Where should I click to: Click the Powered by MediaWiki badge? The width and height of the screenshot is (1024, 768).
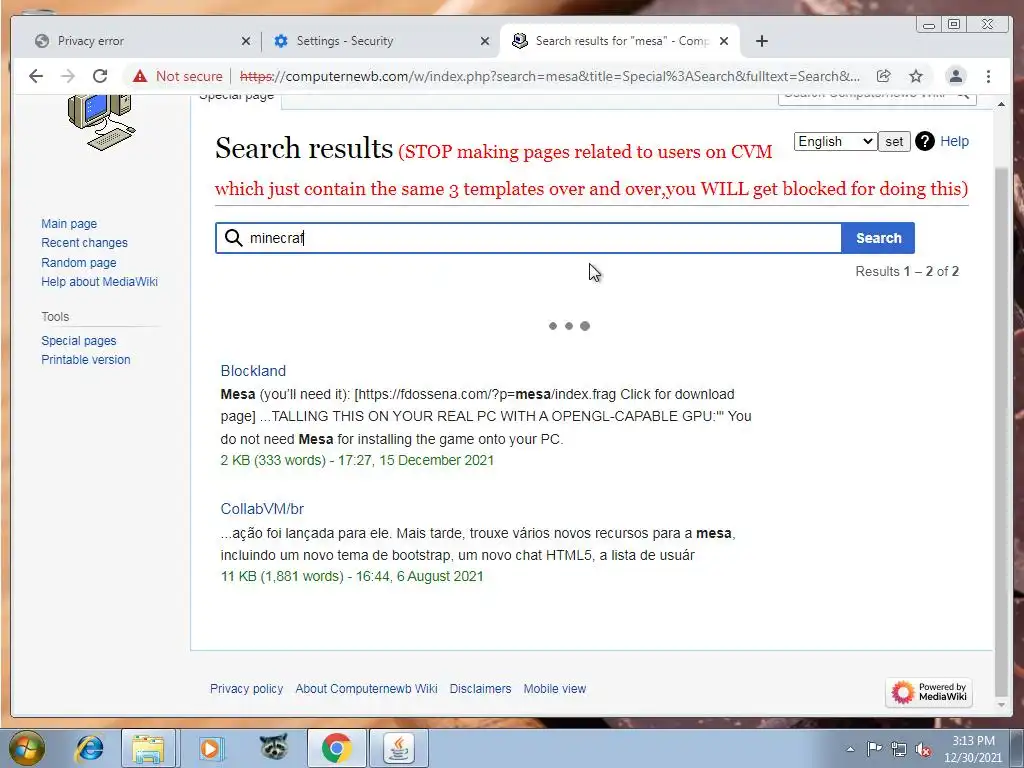[x=929, y=692]
